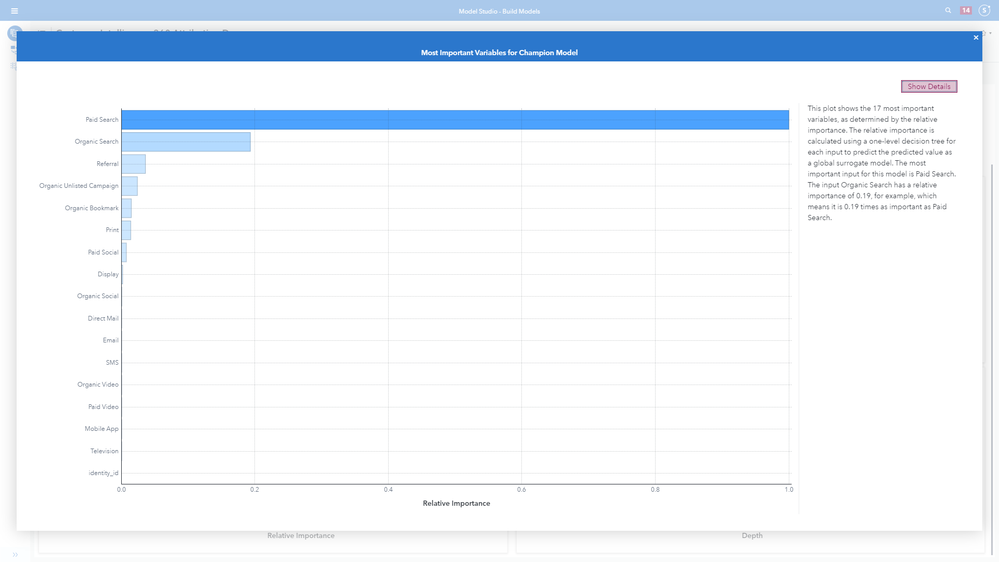This screenshot has height=562, width=999.
Task: Click the identity_id label
Action: [x=103, y=473]
